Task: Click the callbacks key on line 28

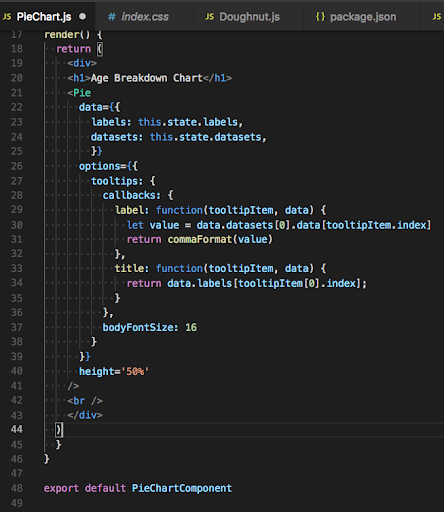Action: click(129, 195)
